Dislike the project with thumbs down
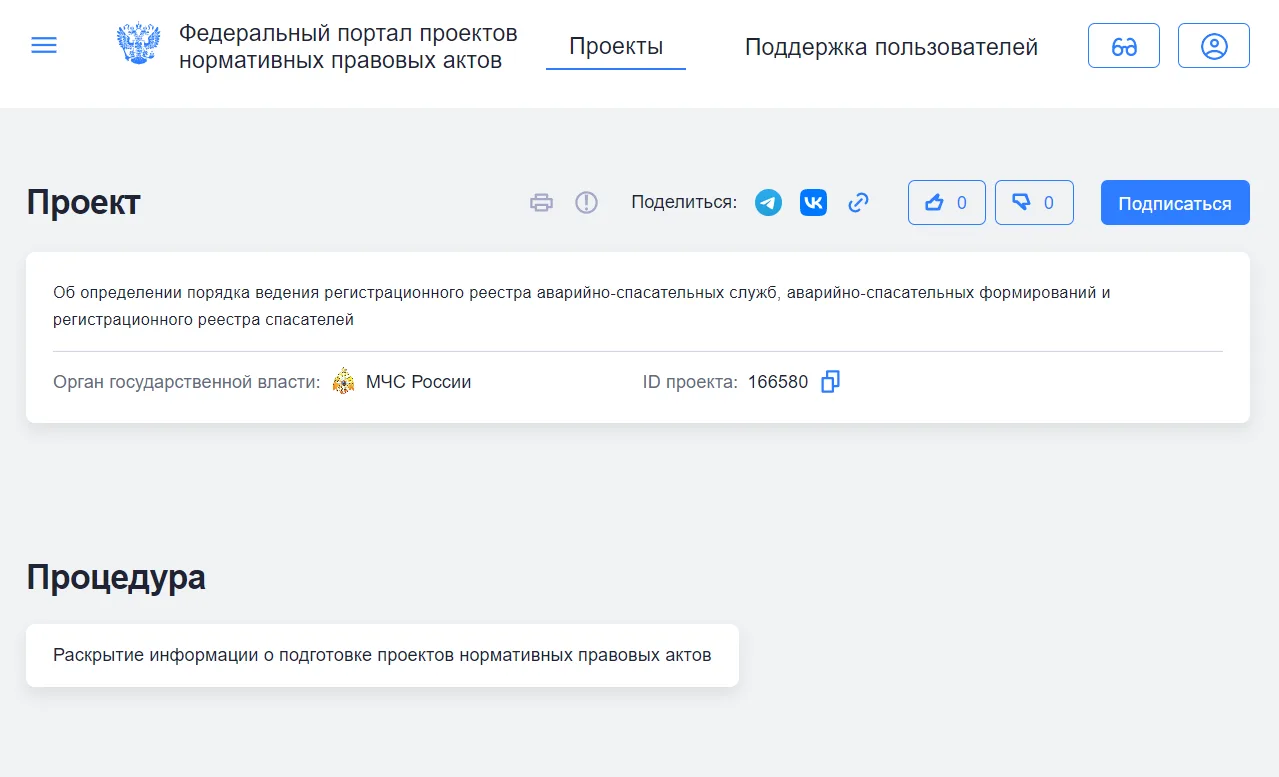1279x777 pixels. 1034,203
